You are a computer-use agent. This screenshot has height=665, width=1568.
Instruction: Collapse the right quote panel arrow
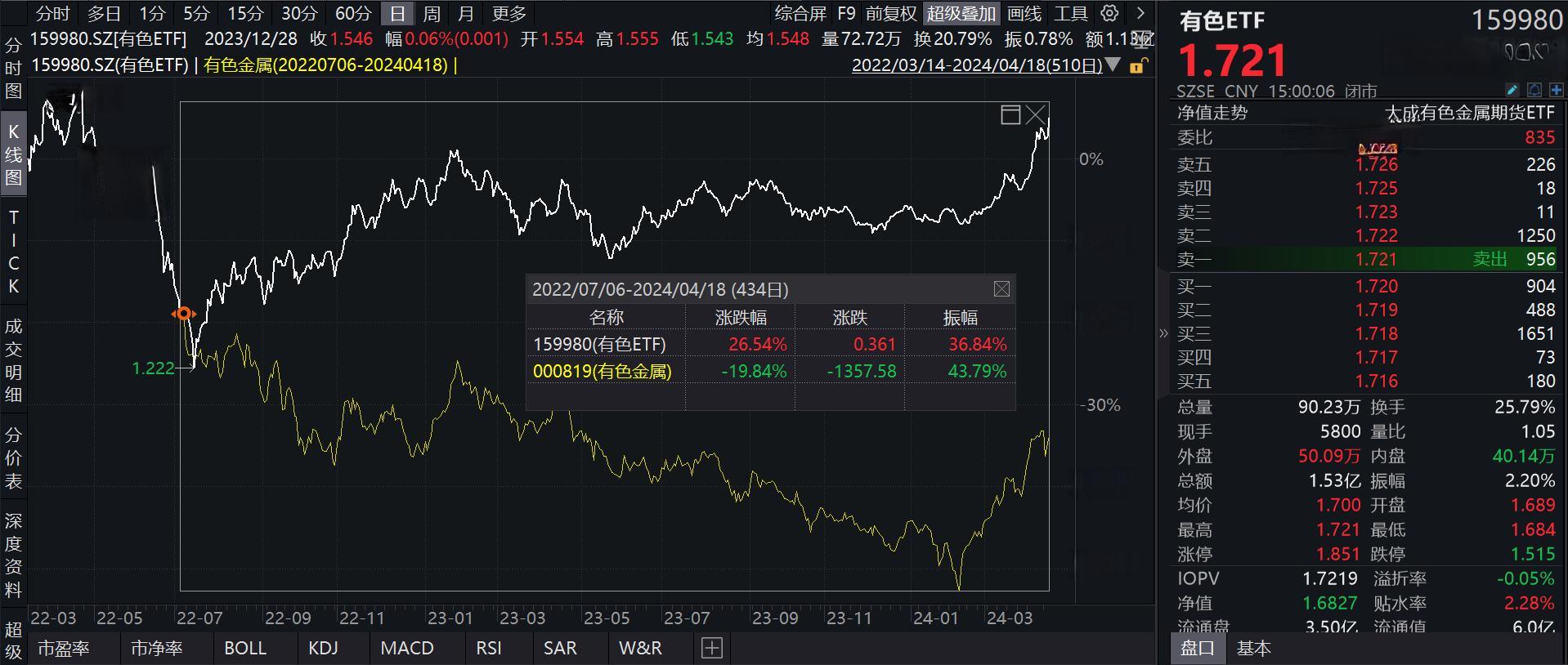1163,333
